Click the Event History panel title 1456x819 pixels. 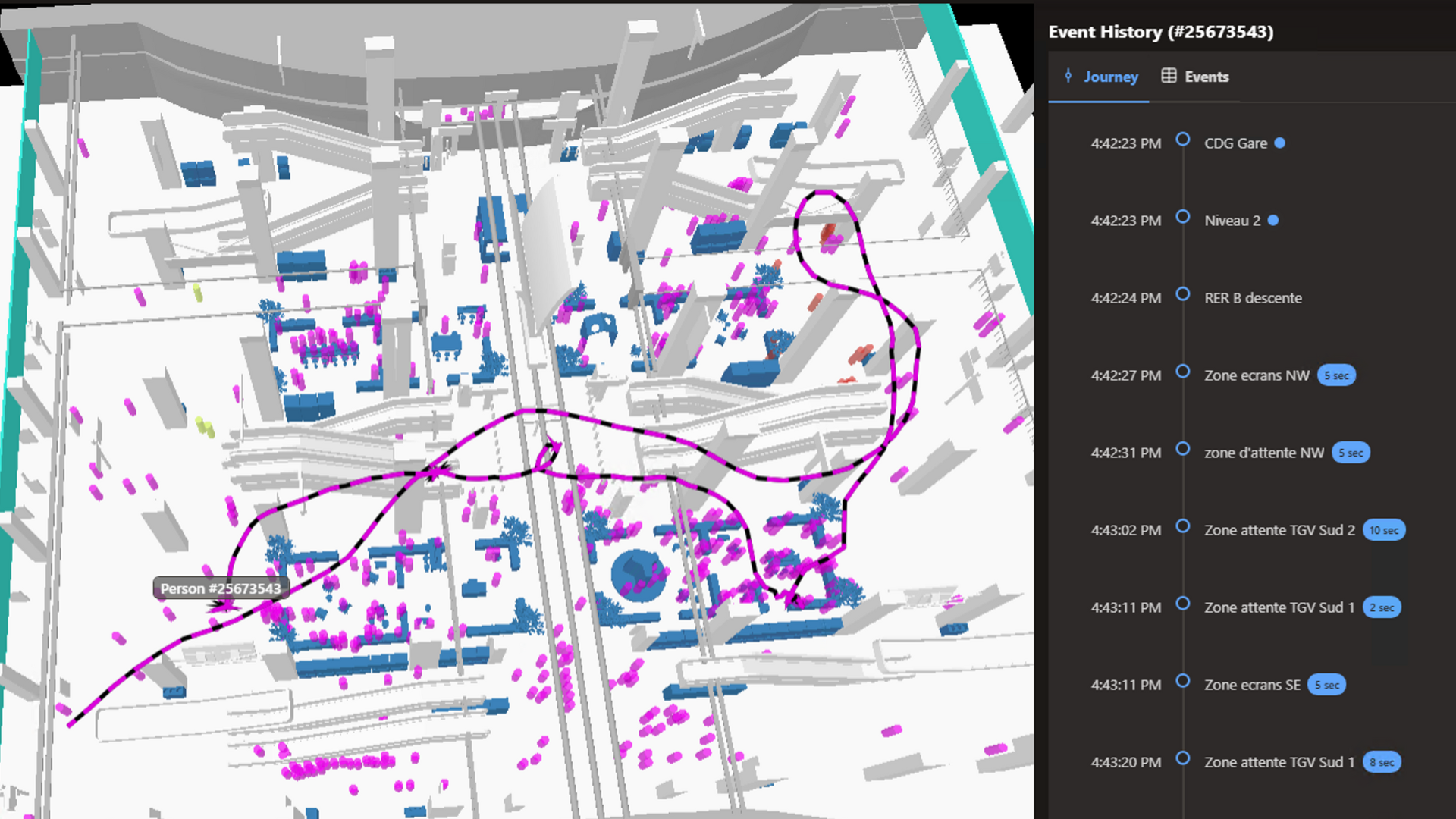coord(1160,32)
